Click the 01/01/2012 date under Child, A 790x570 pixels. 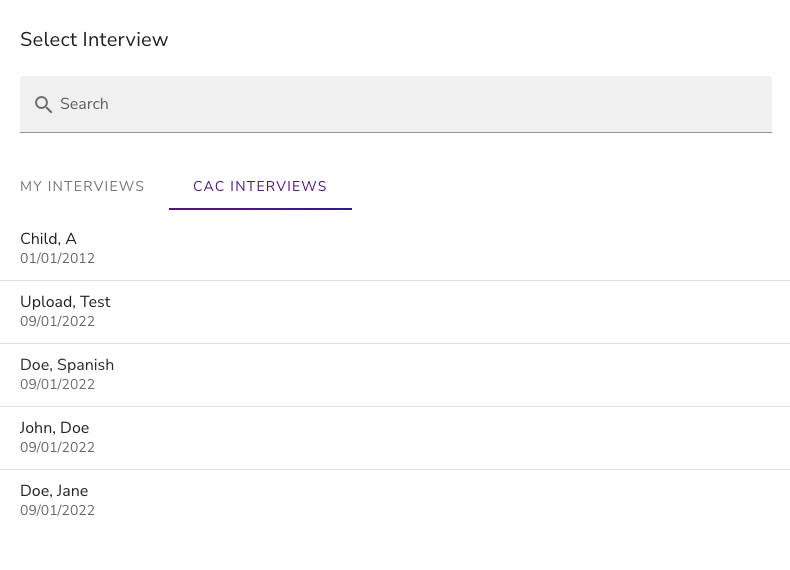click(x=57, y=259)
